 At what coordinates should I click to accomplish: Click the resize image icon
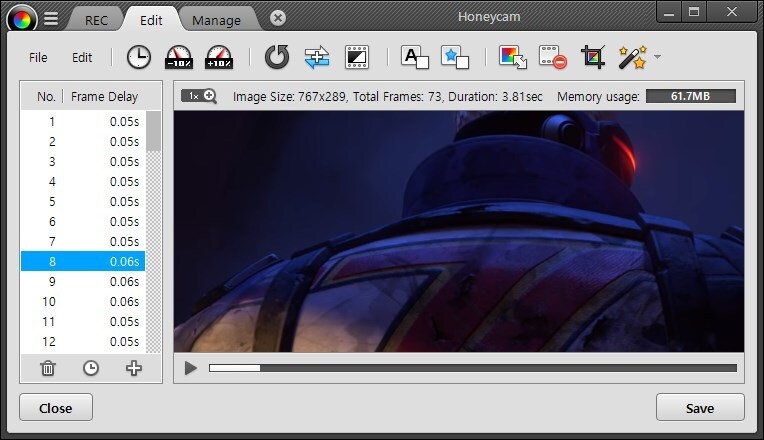[x=513, y=58]
